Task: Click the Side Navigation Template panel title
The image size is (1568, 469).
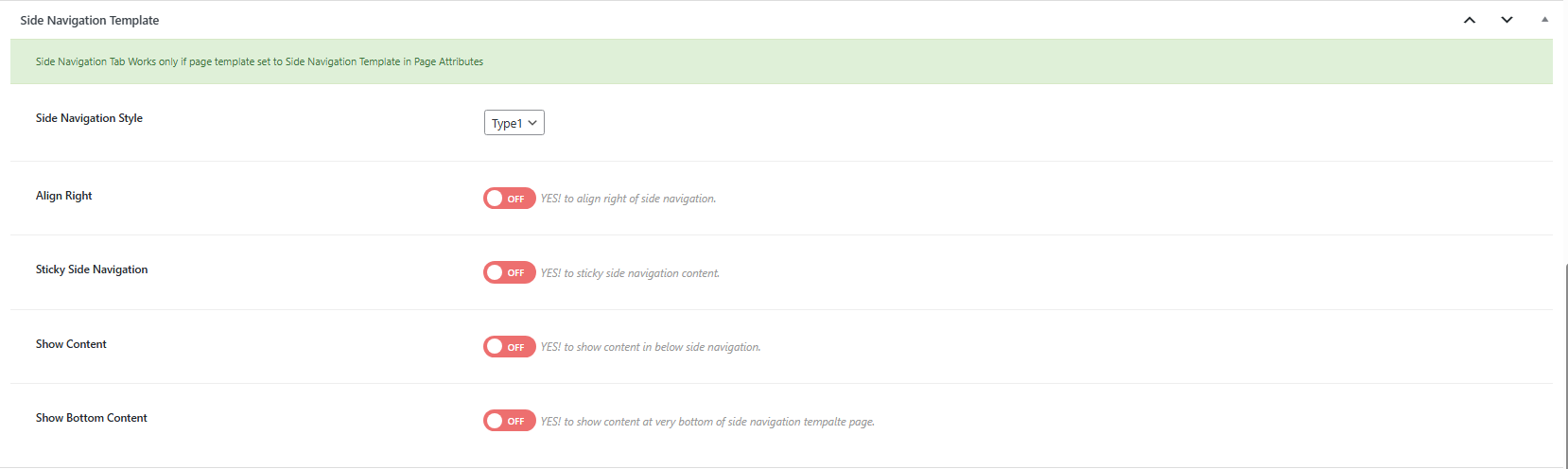Action: (90, 20)
